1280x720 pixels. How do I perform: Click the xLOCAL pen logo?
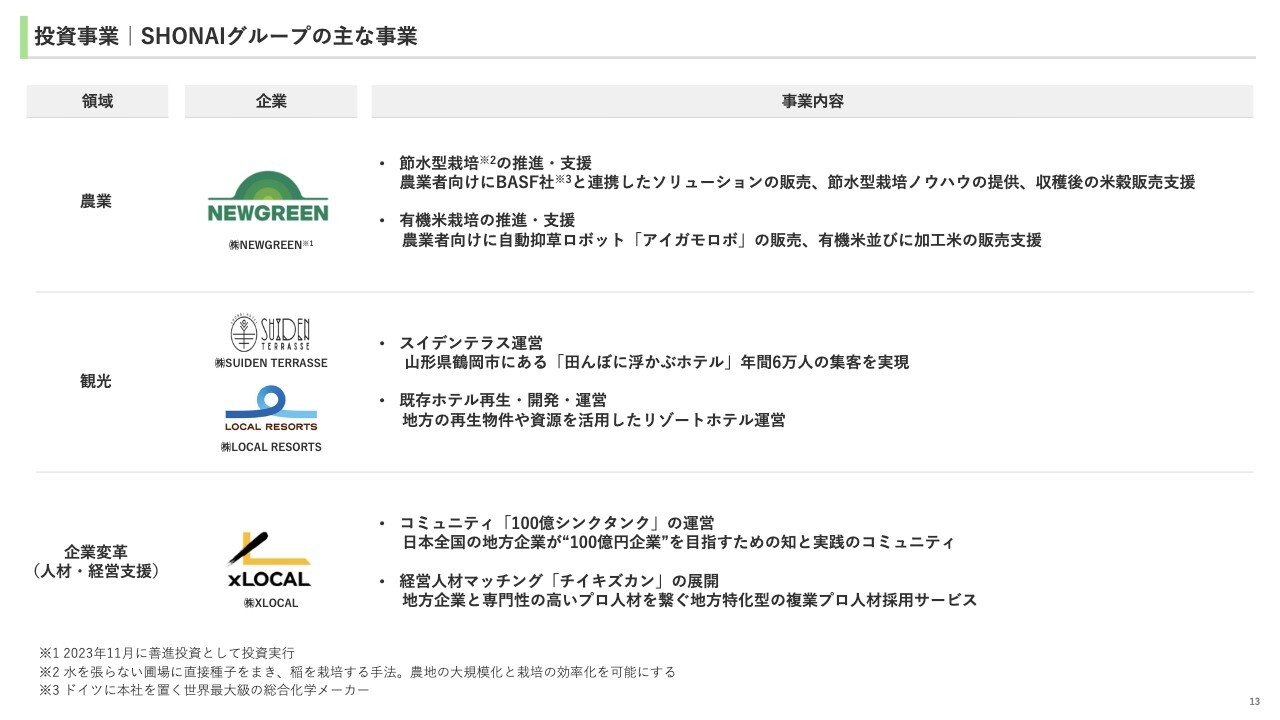coord(268,561)
